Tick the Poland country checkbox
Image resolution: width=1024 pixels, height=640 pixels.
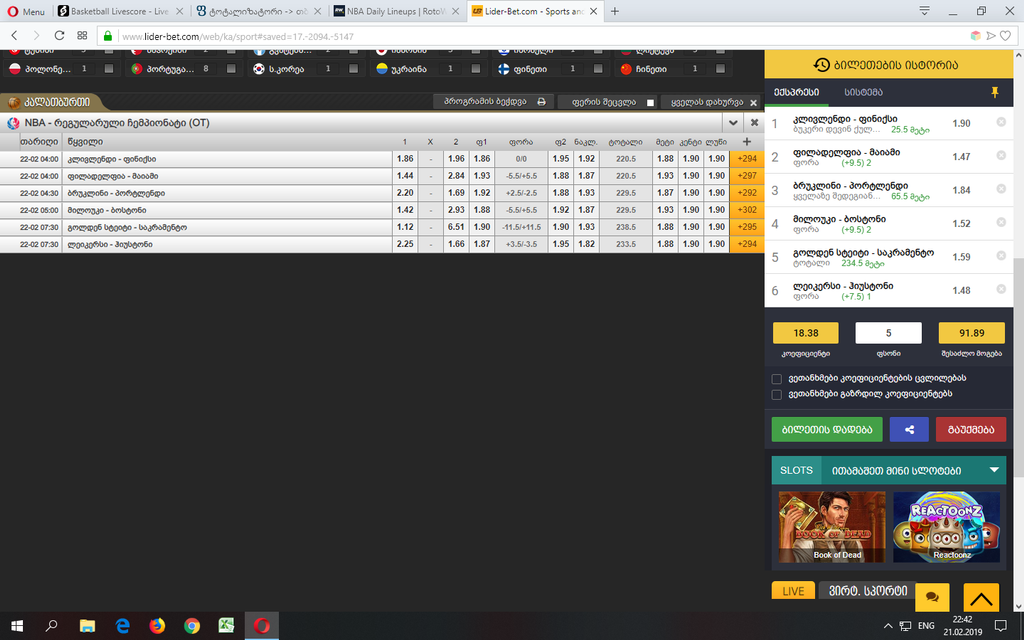coord(108,69)
